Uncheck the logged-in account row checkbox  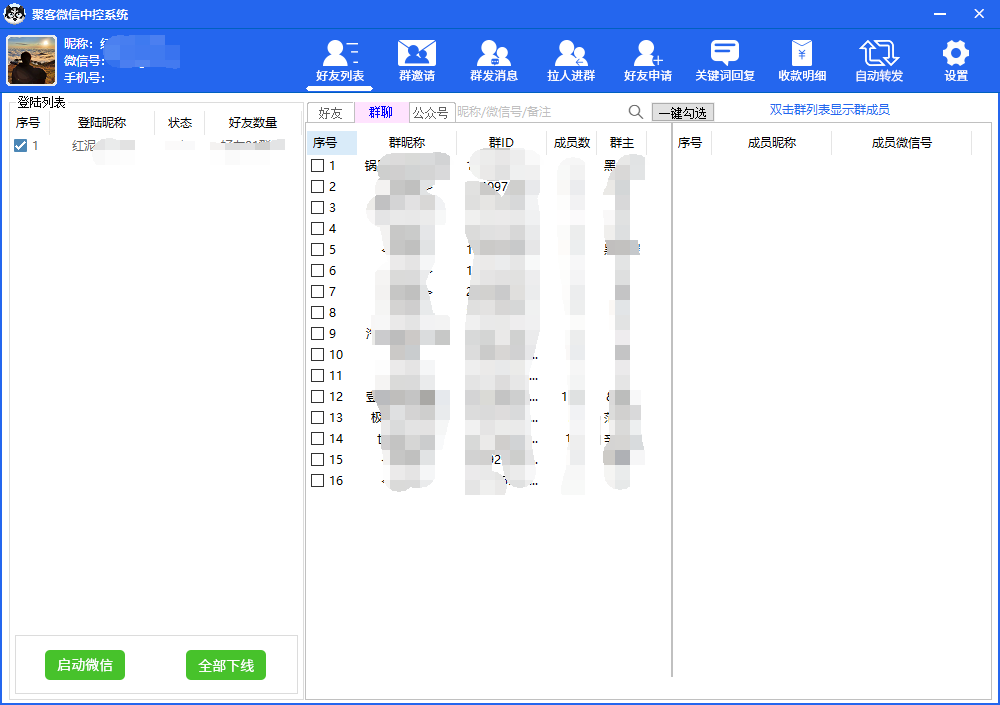[21, 145]
